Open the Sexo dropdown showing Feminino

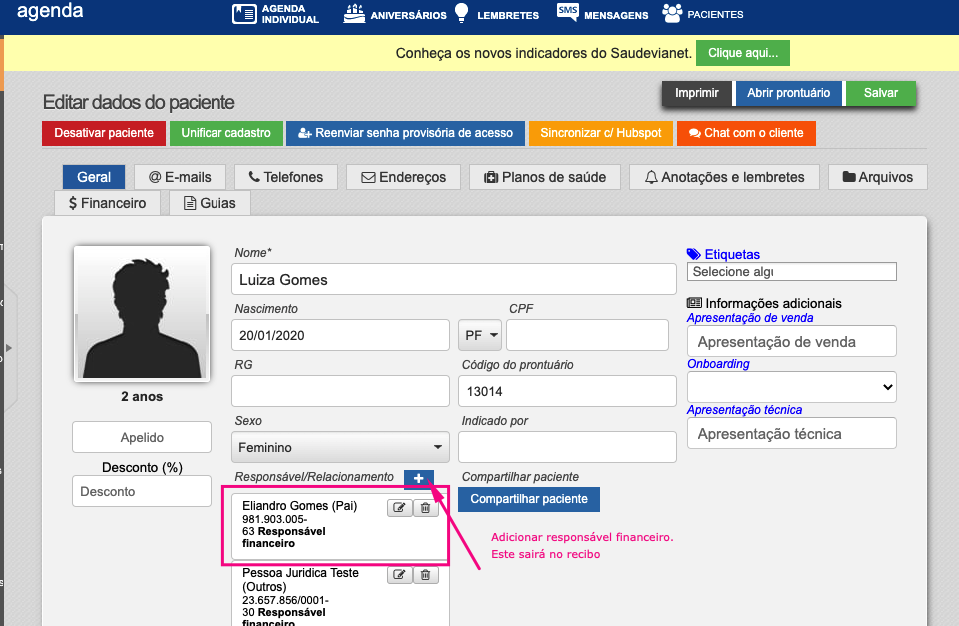pos(341,447)
